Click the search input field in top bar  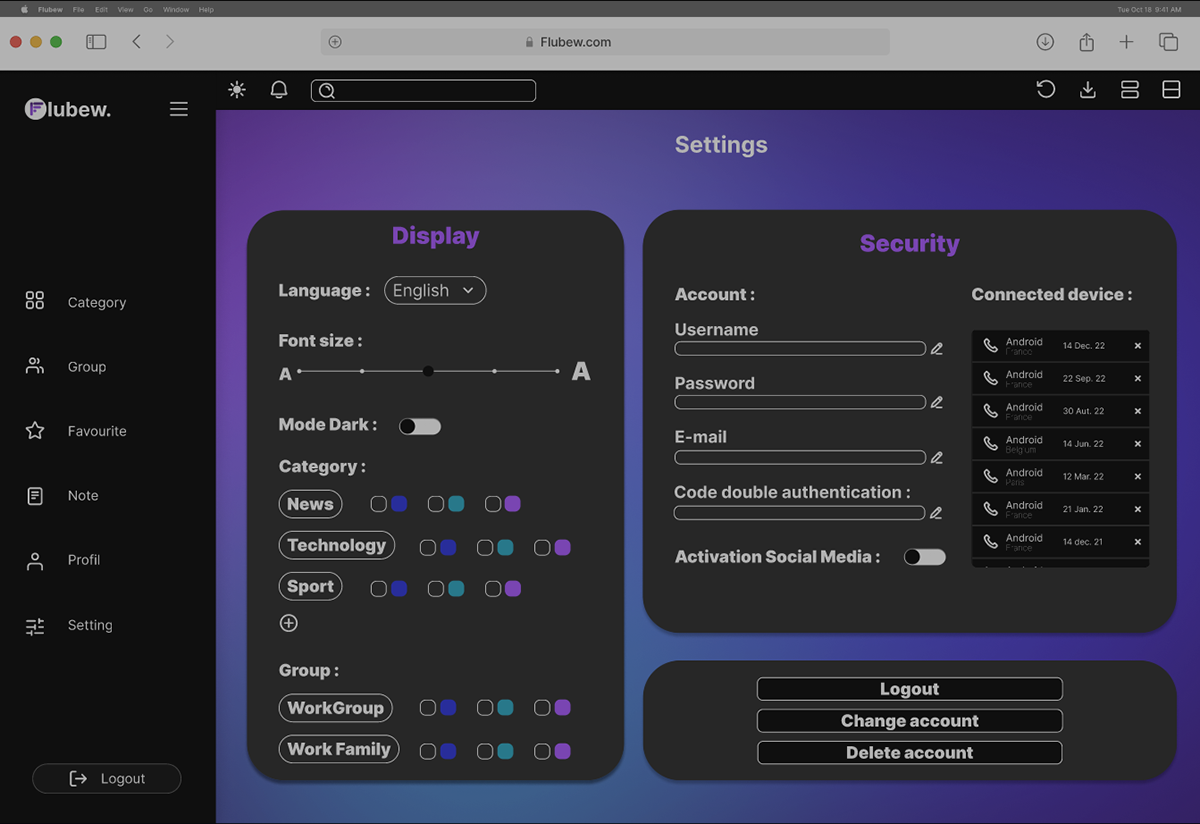pos(423,91)
